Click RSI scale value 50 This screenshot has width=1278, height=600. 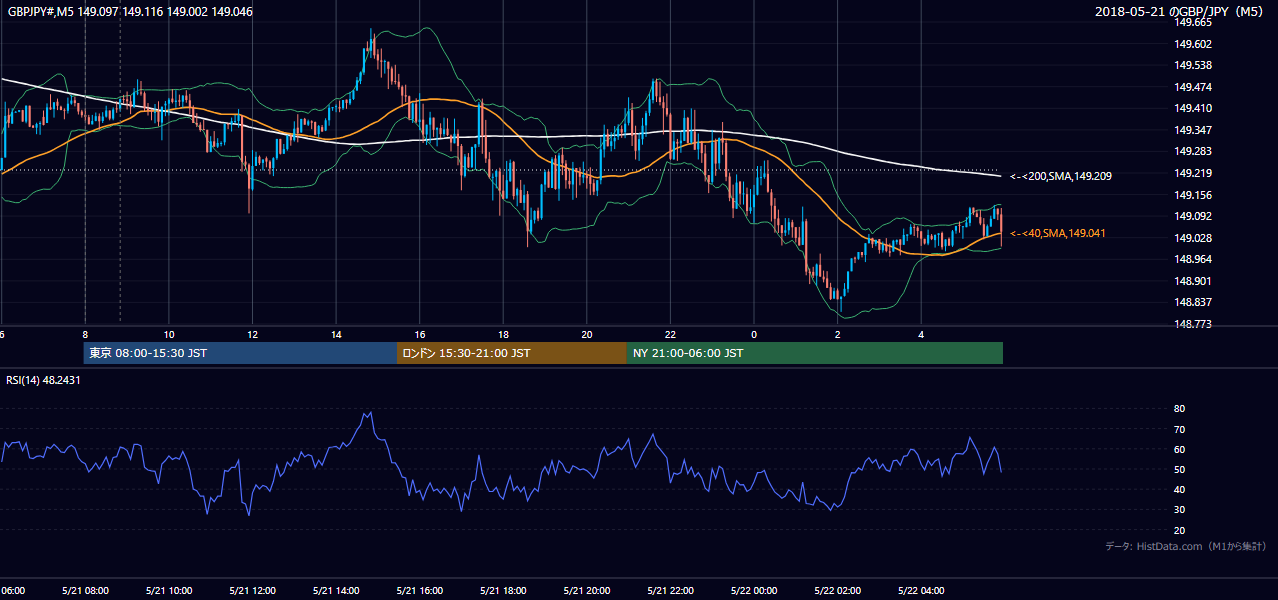click(x=1180, y=470)
